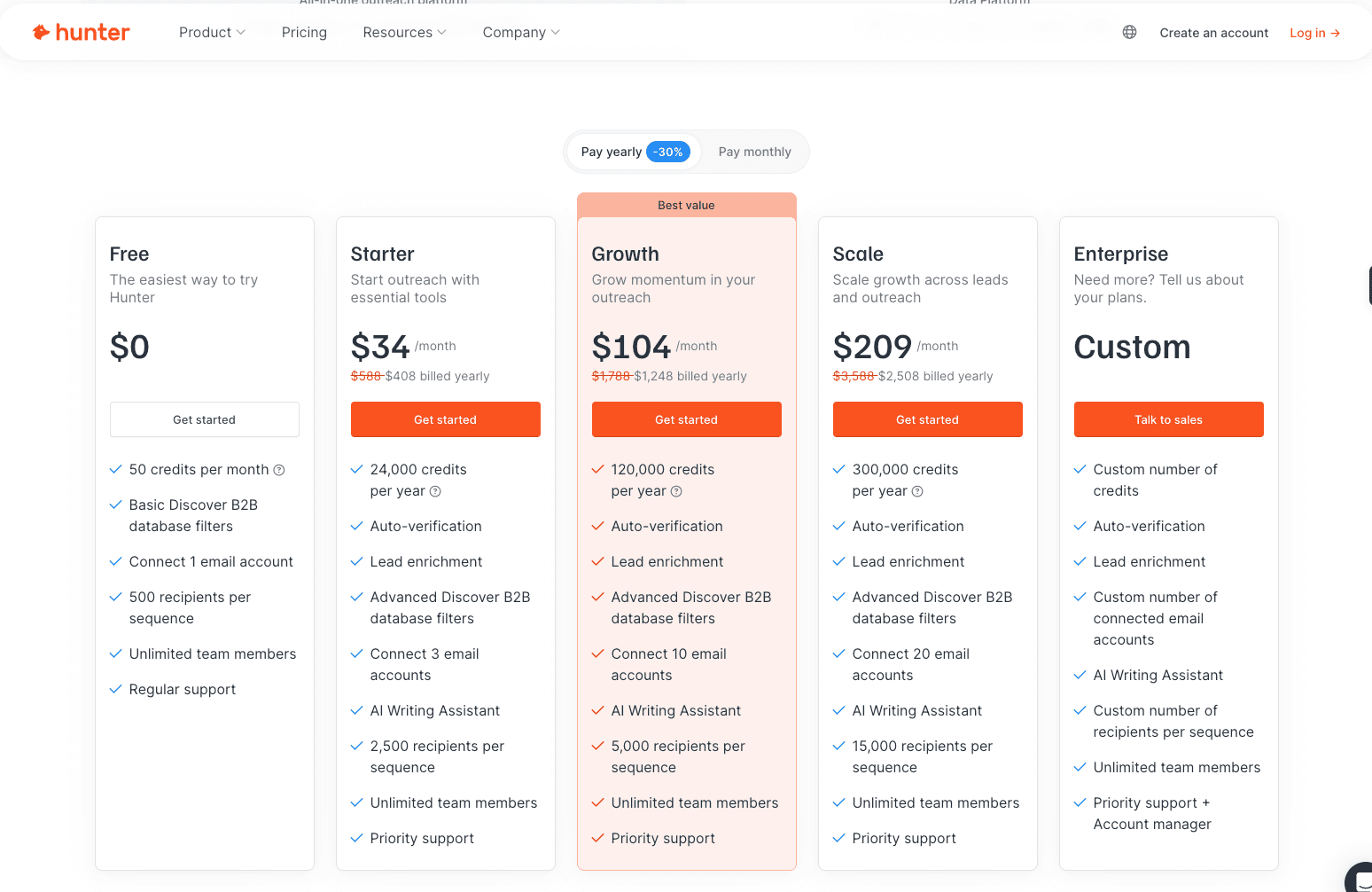Open the Product dropdown

click(211, 32)
